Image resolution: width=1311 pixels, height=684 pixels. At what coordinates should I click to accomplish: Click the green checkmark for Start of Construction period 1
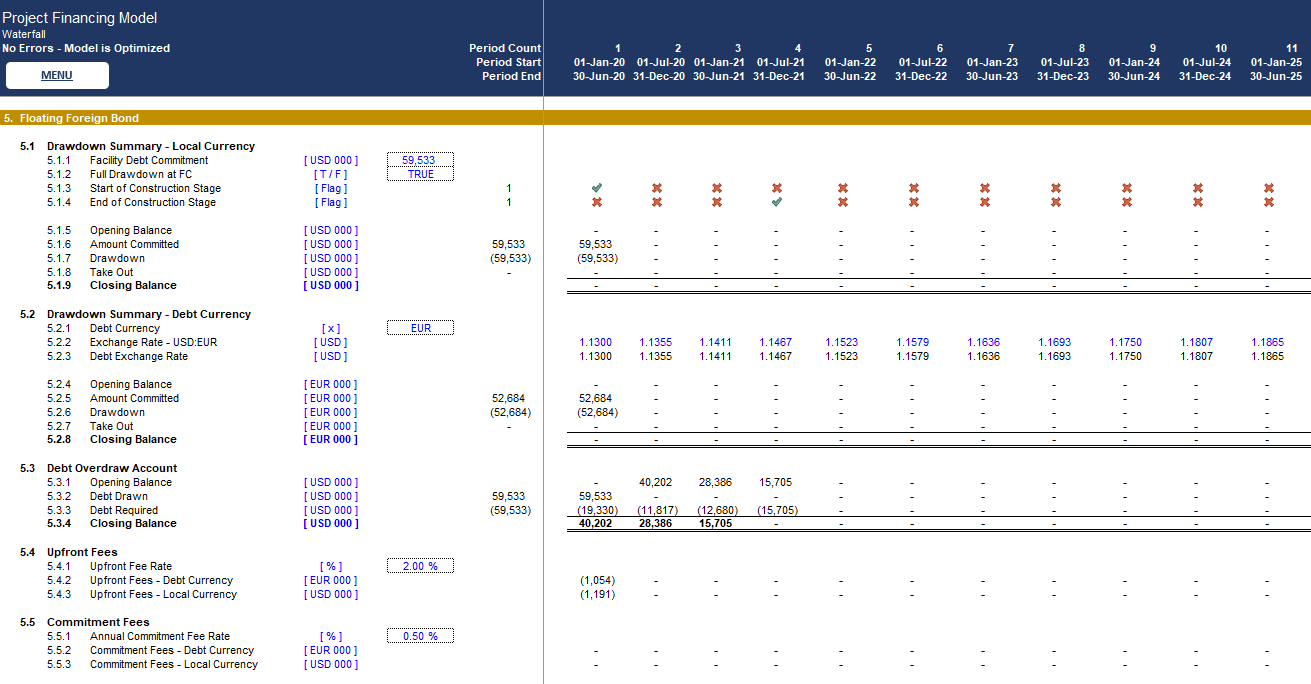pyautogui.click(x=598, y=188)
